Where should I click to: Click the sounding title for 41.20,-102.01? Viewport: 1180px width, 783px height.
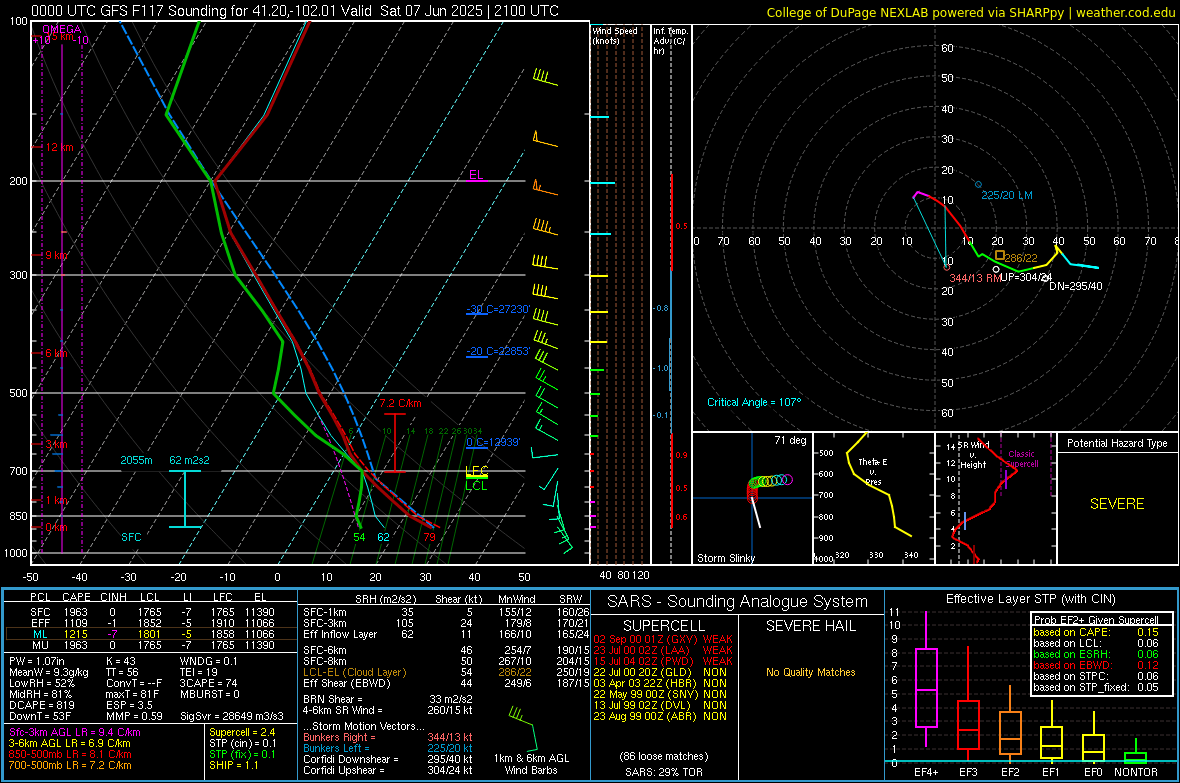[x=295, y=11]
